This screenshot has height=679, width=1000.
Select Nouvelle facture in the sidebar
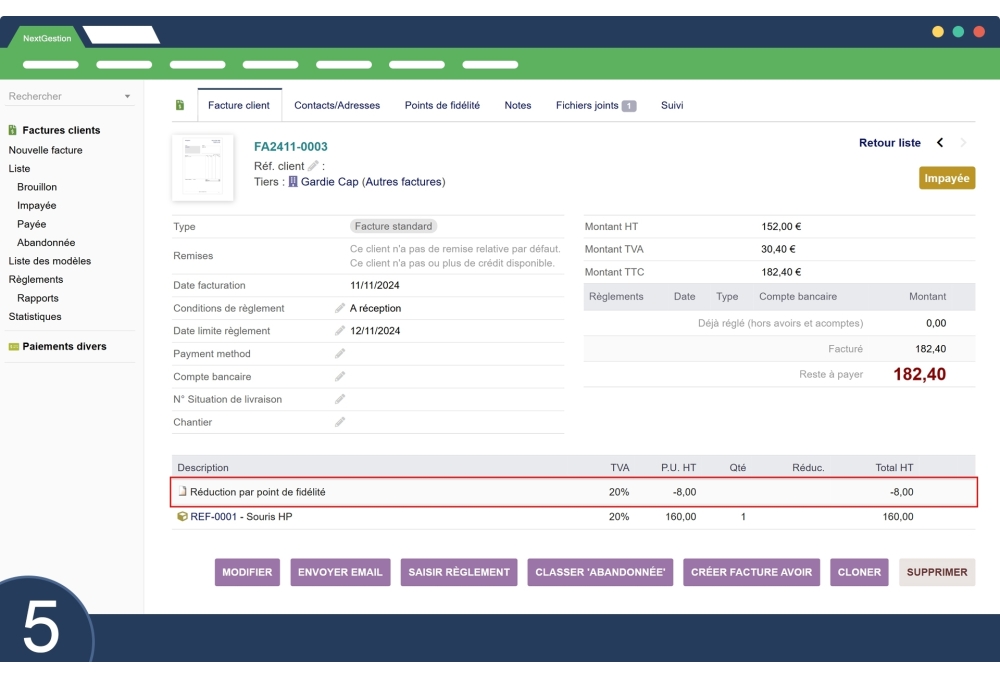click(46, 150)
